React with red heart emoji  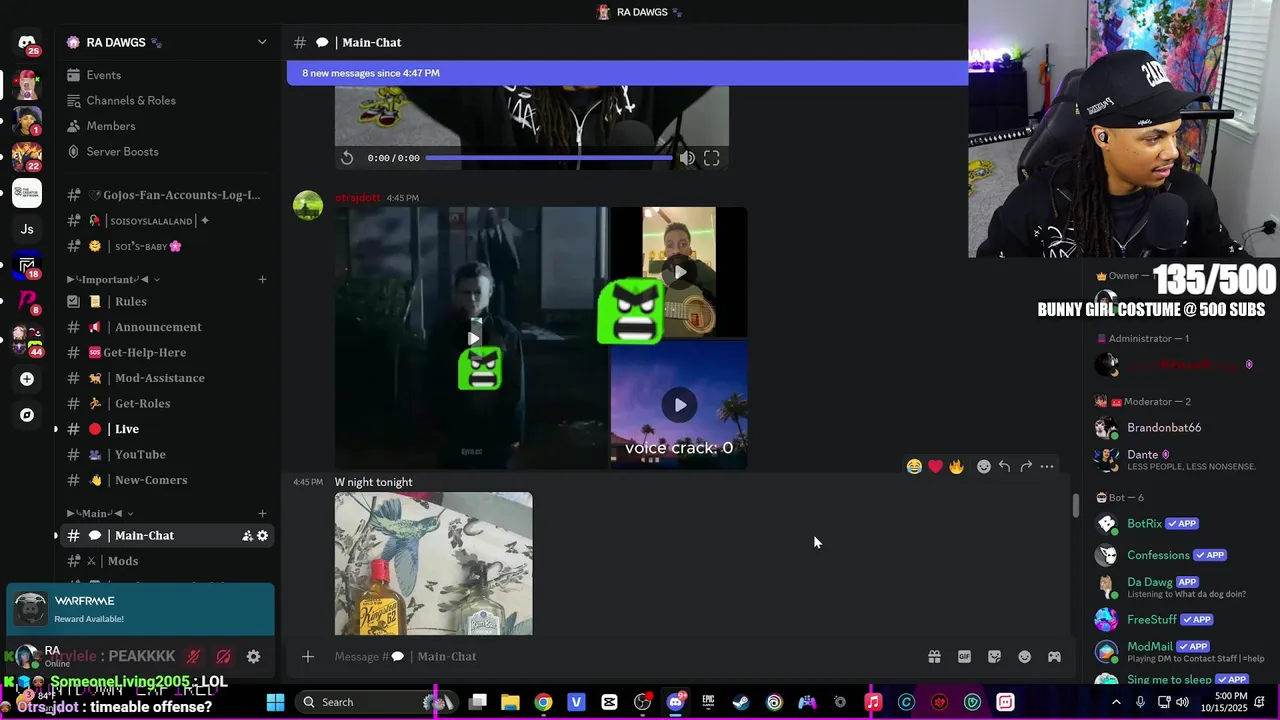tap(935, 466)
